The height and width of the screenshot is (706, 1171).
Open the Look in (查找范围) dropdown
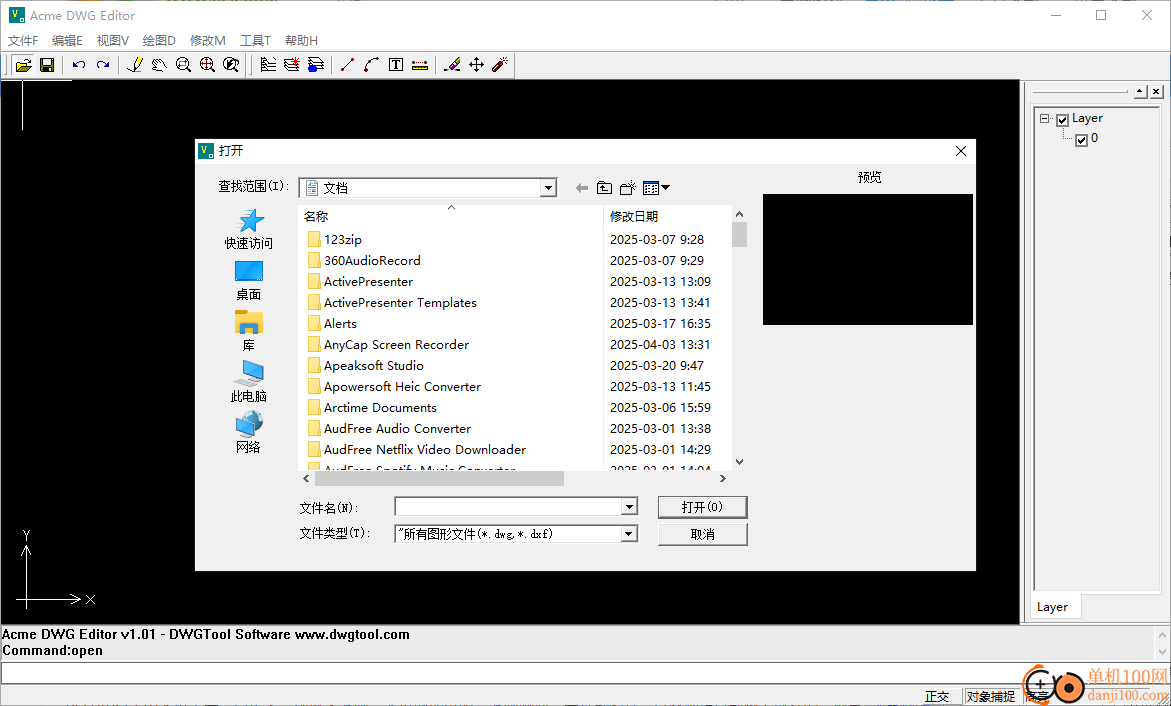pyautogui.click(x=549, y=188)
